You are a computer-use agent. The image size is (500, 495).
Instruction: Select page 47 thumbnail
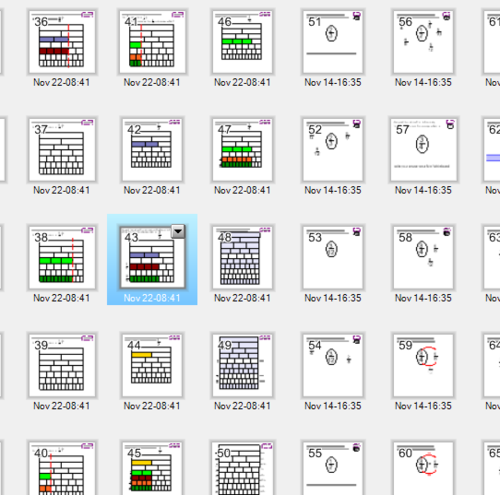click(x=242, y=150)
